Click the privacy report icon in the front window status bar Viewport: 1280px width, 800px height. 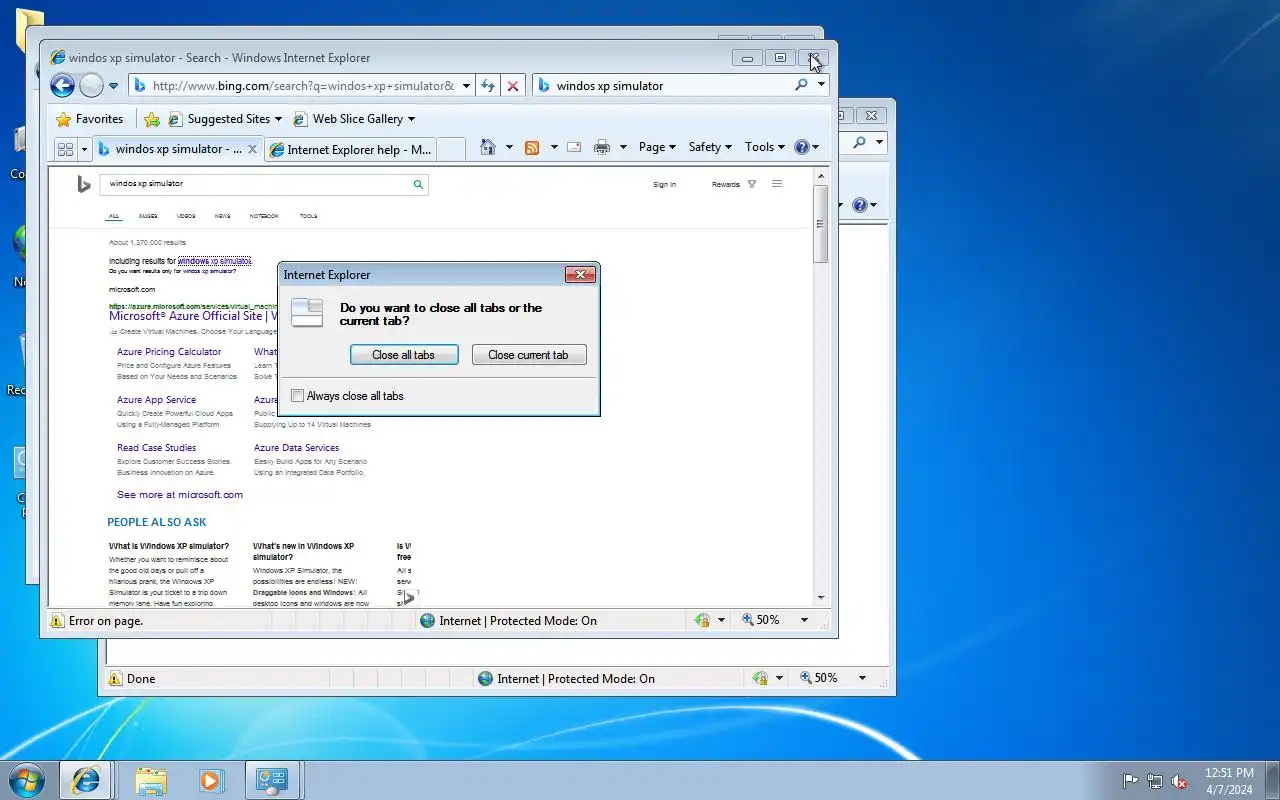point(702,621)
